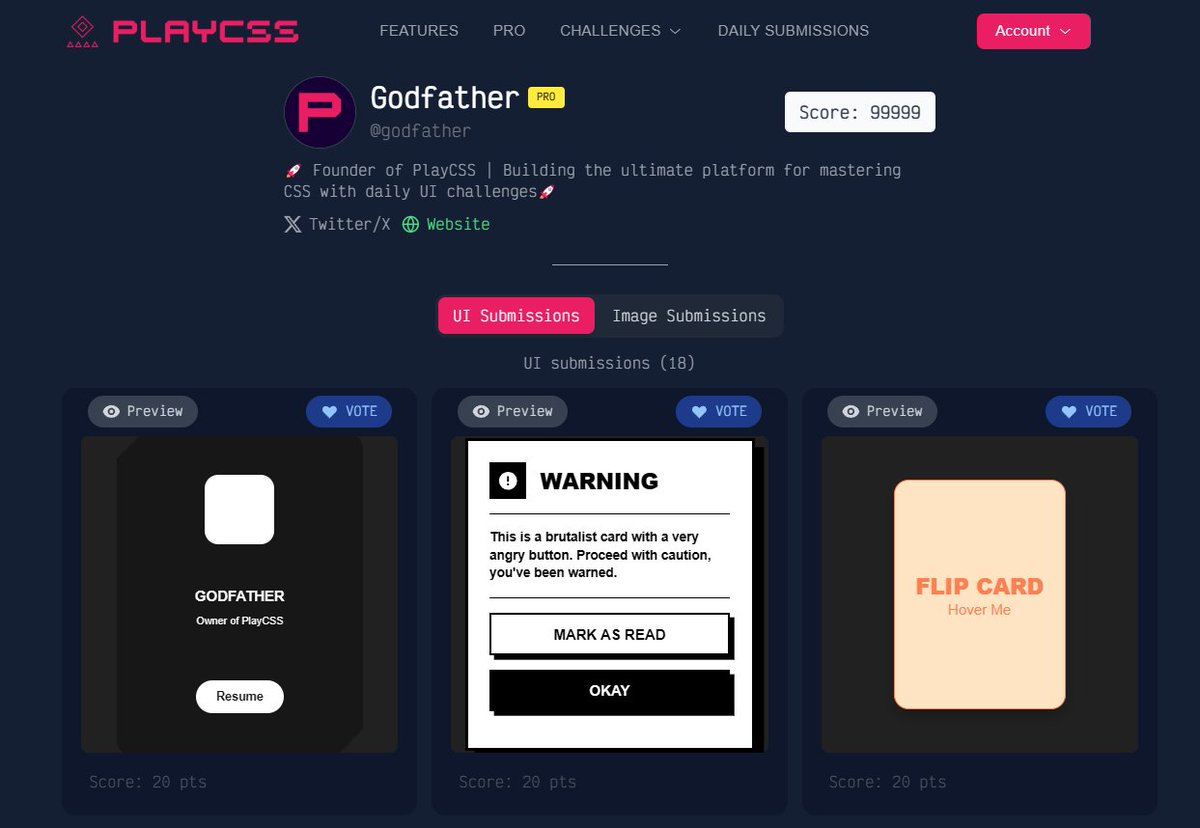This screenshot has width=1200, height=828.
Task: Vote for the Godfather profile card
Action: coord(349,411)
